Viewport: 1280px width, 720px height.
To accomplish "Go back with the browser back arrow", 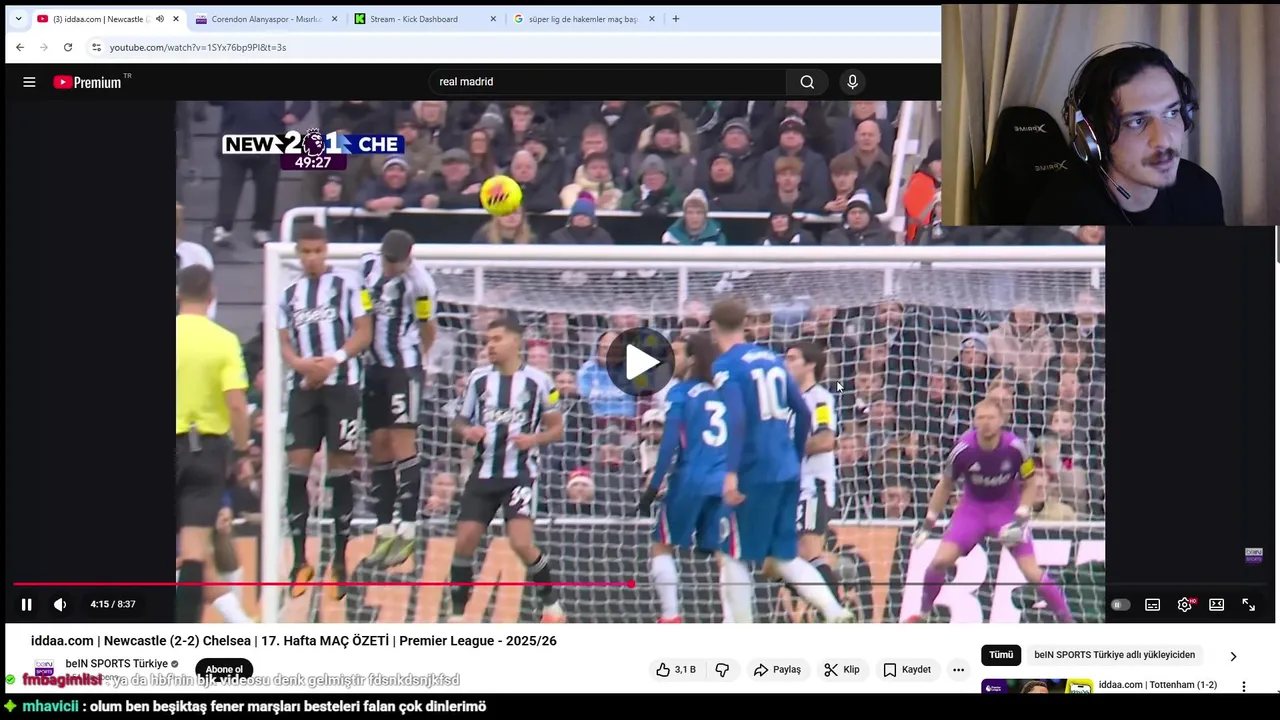I will point(19,47).
